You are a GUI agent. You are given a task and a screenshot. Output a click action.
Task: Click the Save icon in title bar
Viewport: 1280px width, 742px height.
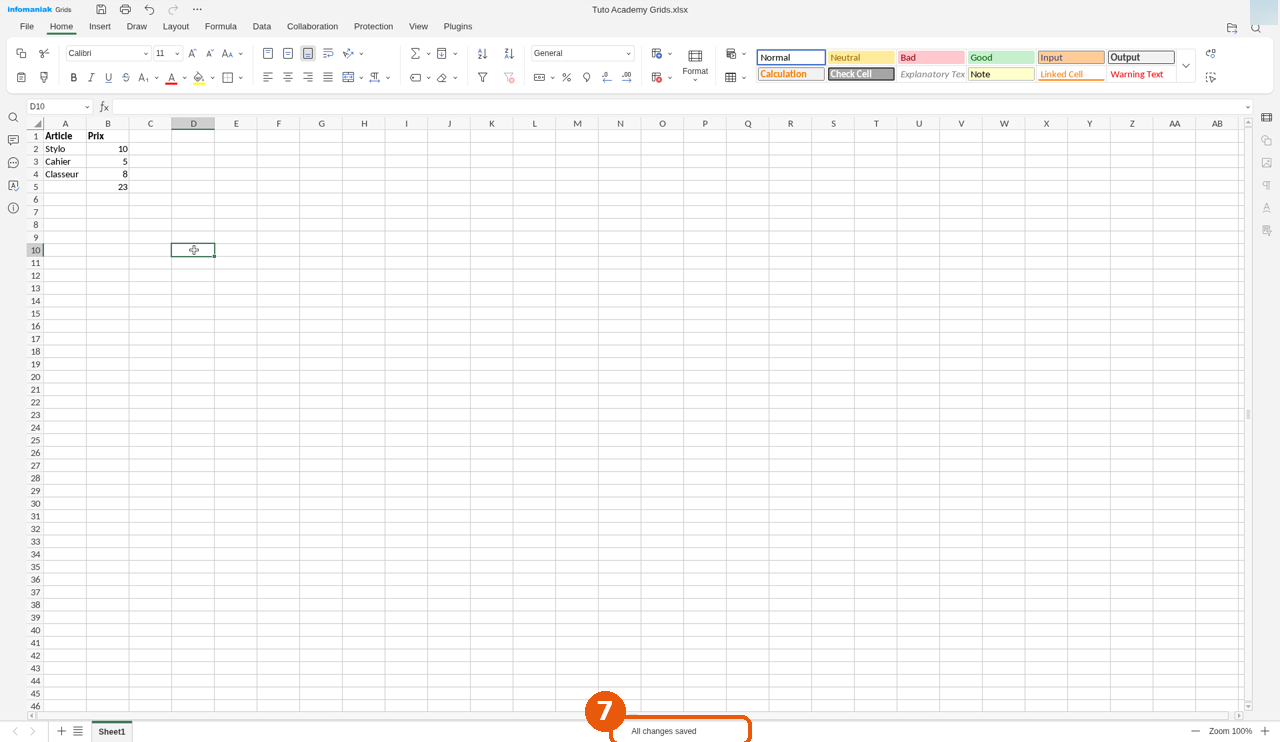(x=101, y=9)
